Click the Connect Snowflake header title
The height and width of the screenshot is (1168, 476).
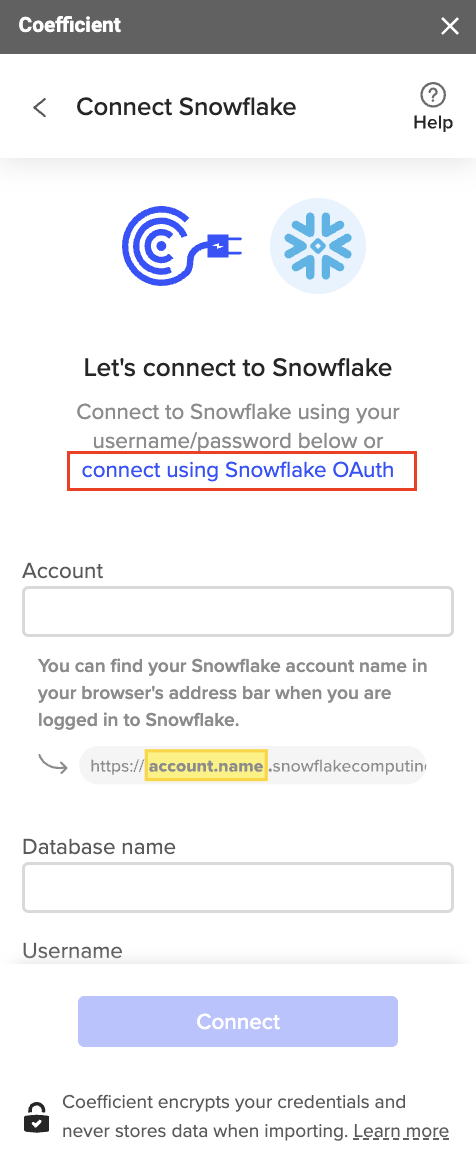186,107
